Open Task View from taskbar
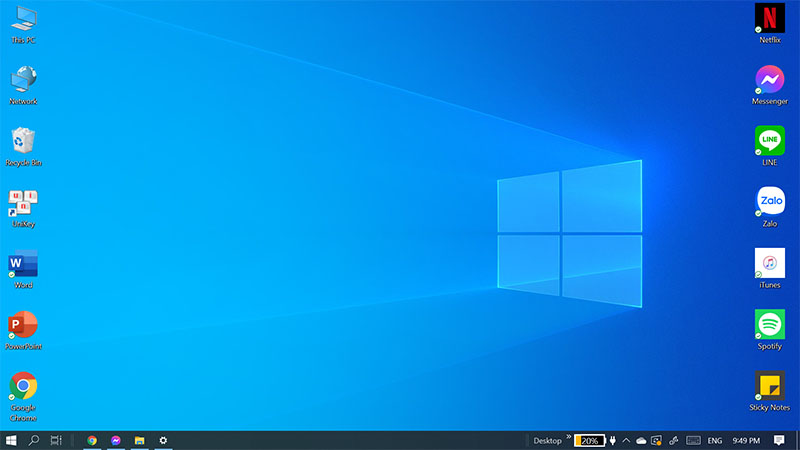The height and width of the screenshot is (450, 800). (56, 440)
